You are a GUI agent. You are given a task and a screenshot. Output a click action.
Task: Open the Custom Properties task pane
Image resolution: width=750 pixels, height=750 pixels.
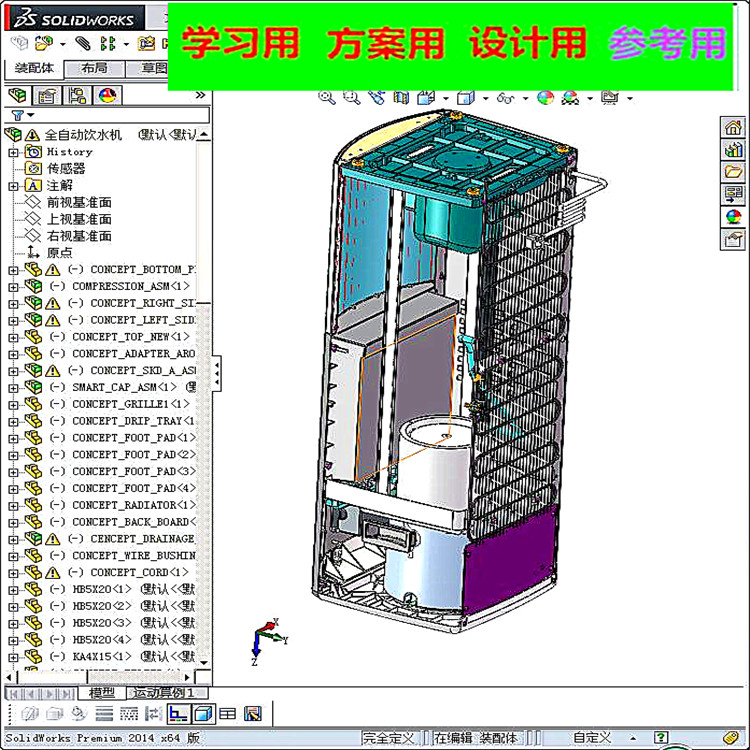[733, 239]
